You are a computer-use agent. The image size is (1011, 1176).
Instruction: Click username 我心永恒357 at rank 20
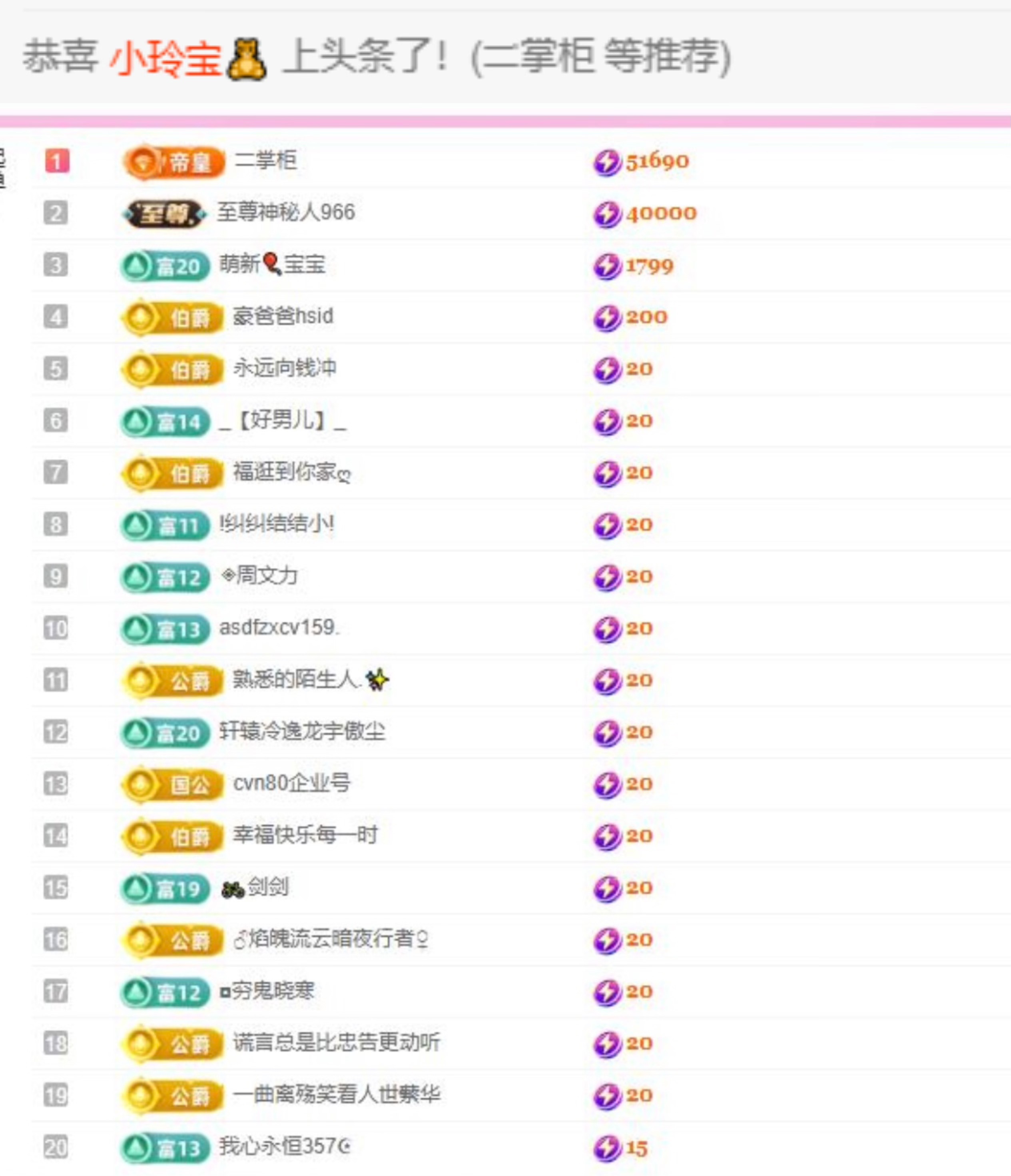pyautogui.click(x=284, y=1146)
